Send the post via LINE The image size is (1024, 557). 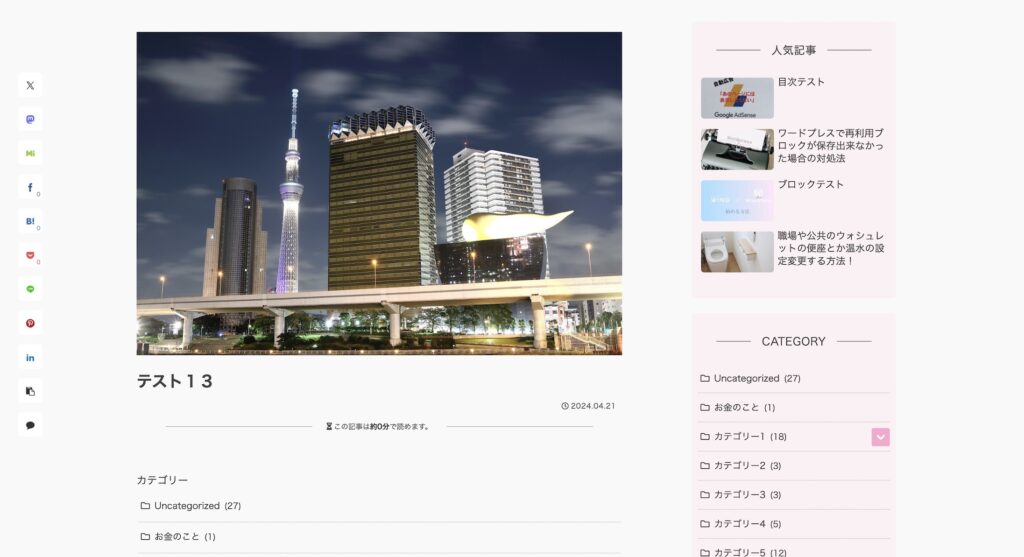30,289
